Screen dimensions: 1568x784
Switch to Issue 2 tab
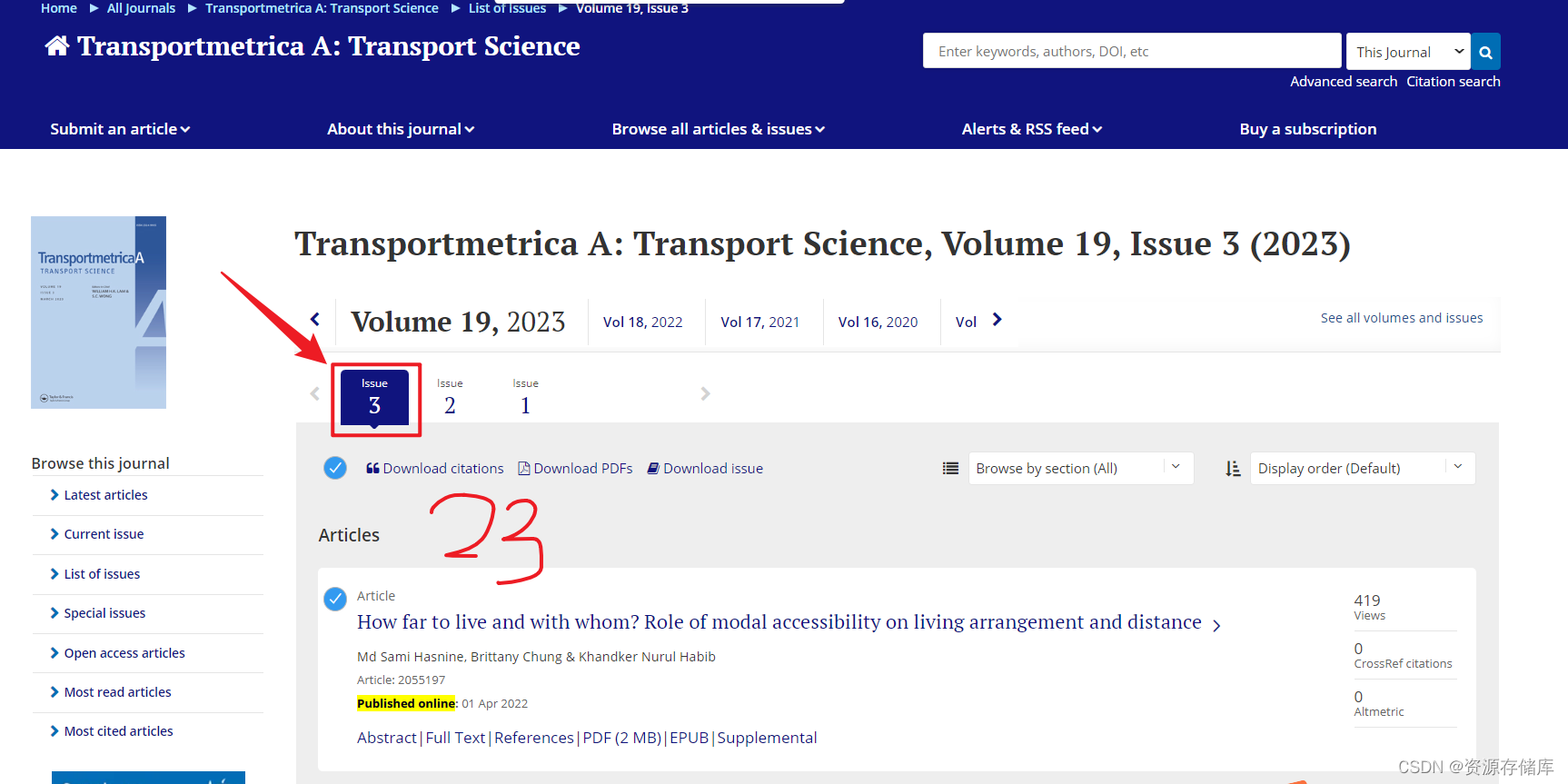[x=450, y=396]
